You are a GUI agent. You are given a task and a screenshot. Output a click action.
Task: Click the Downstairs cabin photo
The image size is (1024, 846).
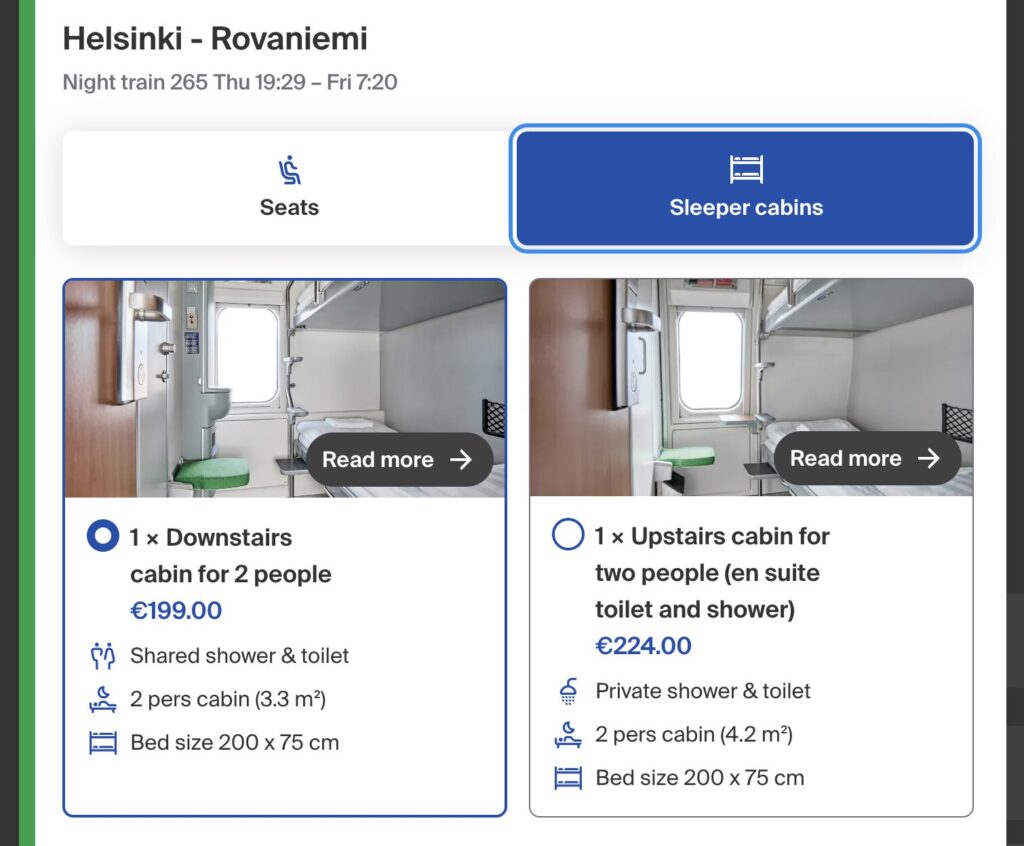[x=200, y=370]
